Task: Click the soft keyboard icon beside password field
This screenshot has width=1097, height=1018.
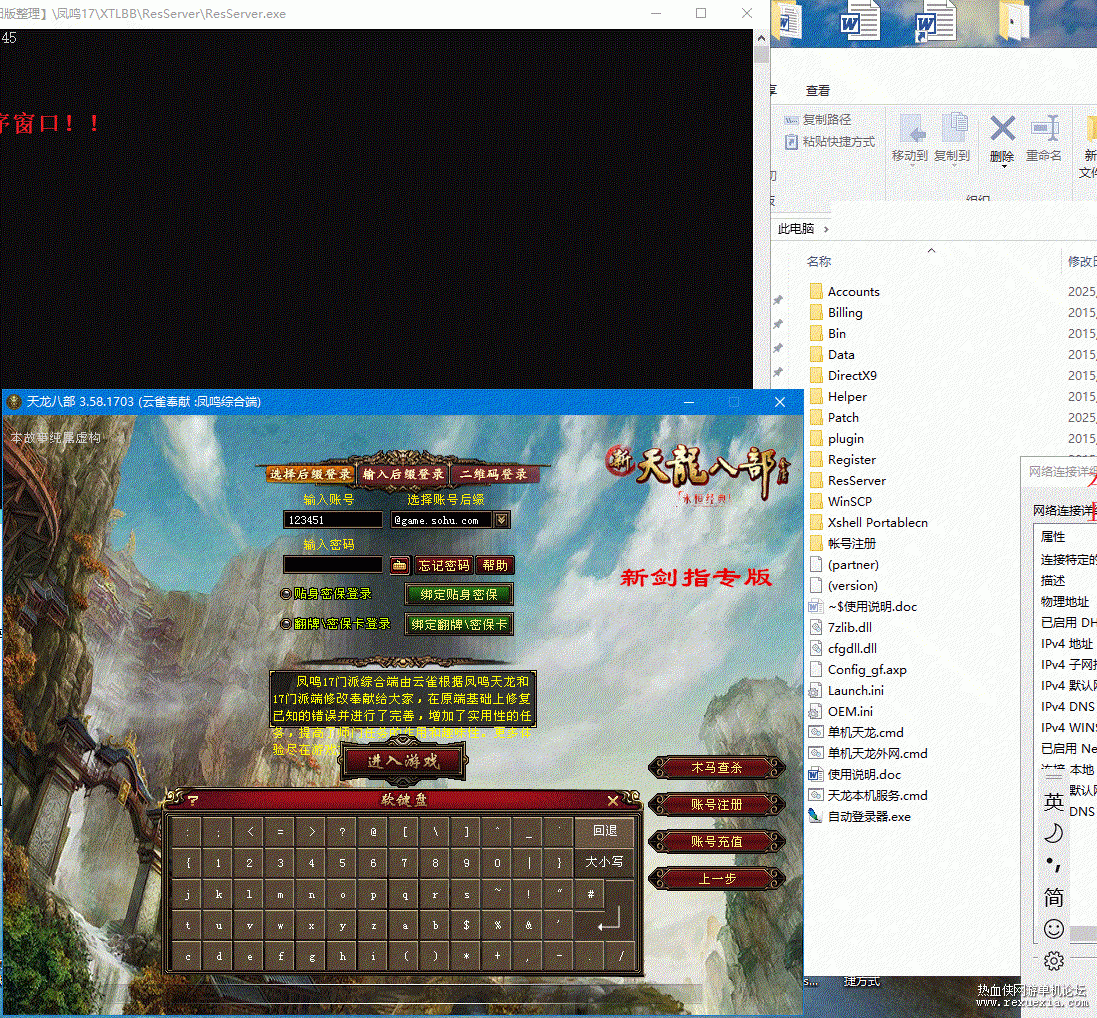Action: (399, 565)
